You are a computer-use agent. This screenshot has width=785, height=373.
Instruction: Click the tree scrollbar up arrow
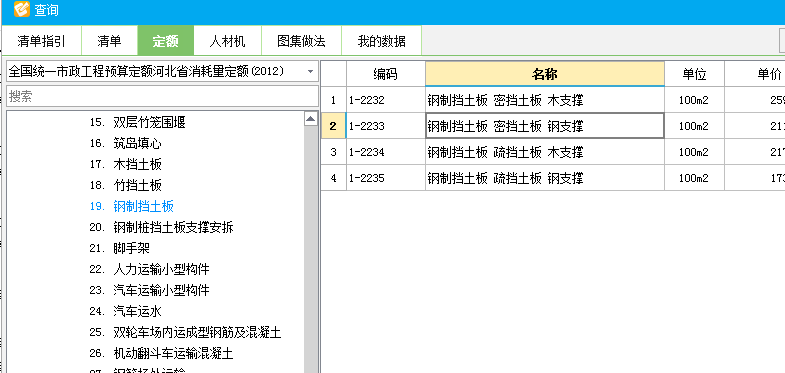point(311,119)
